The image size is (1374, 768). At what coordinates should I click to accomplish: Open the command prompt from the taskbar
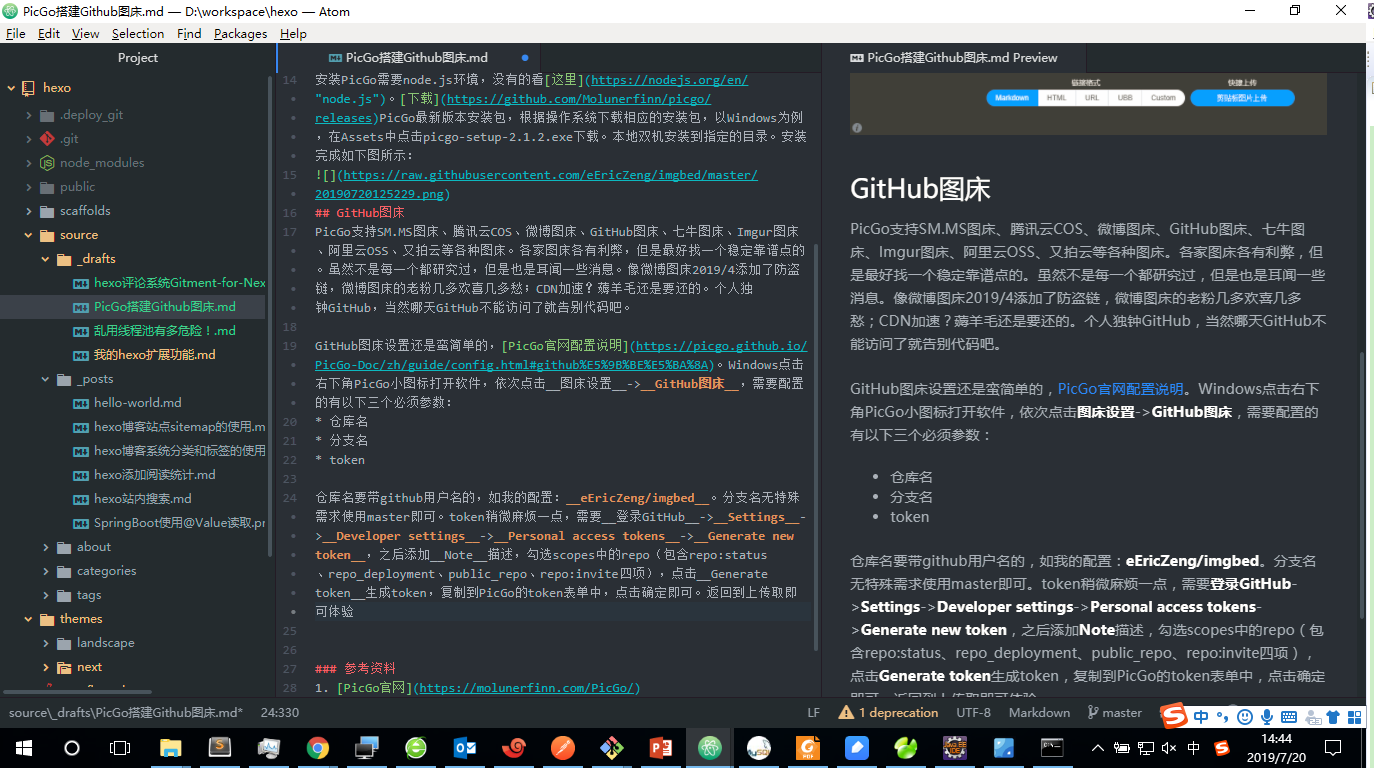click(1051, 747)
